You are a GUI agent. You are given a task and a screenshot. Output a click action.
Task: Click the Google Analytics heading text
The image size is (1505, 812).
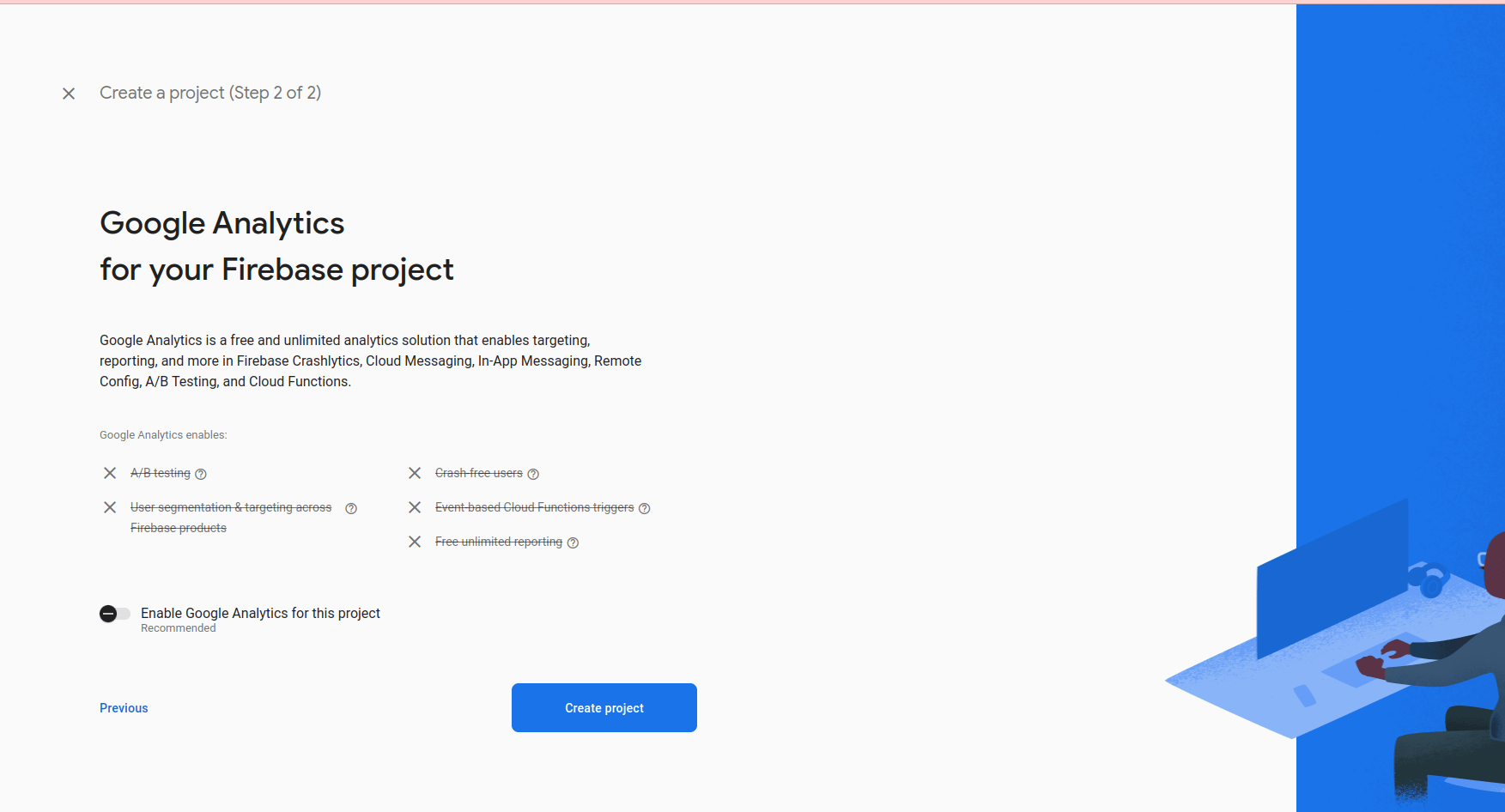222,223
